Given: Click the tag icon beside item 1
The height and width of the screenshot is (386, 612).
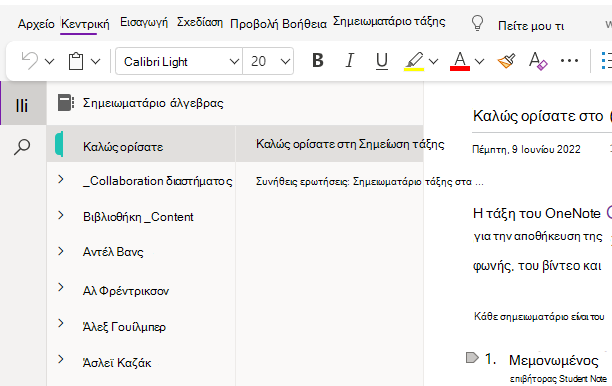Looking at the screenshot, I should [472, 358].
